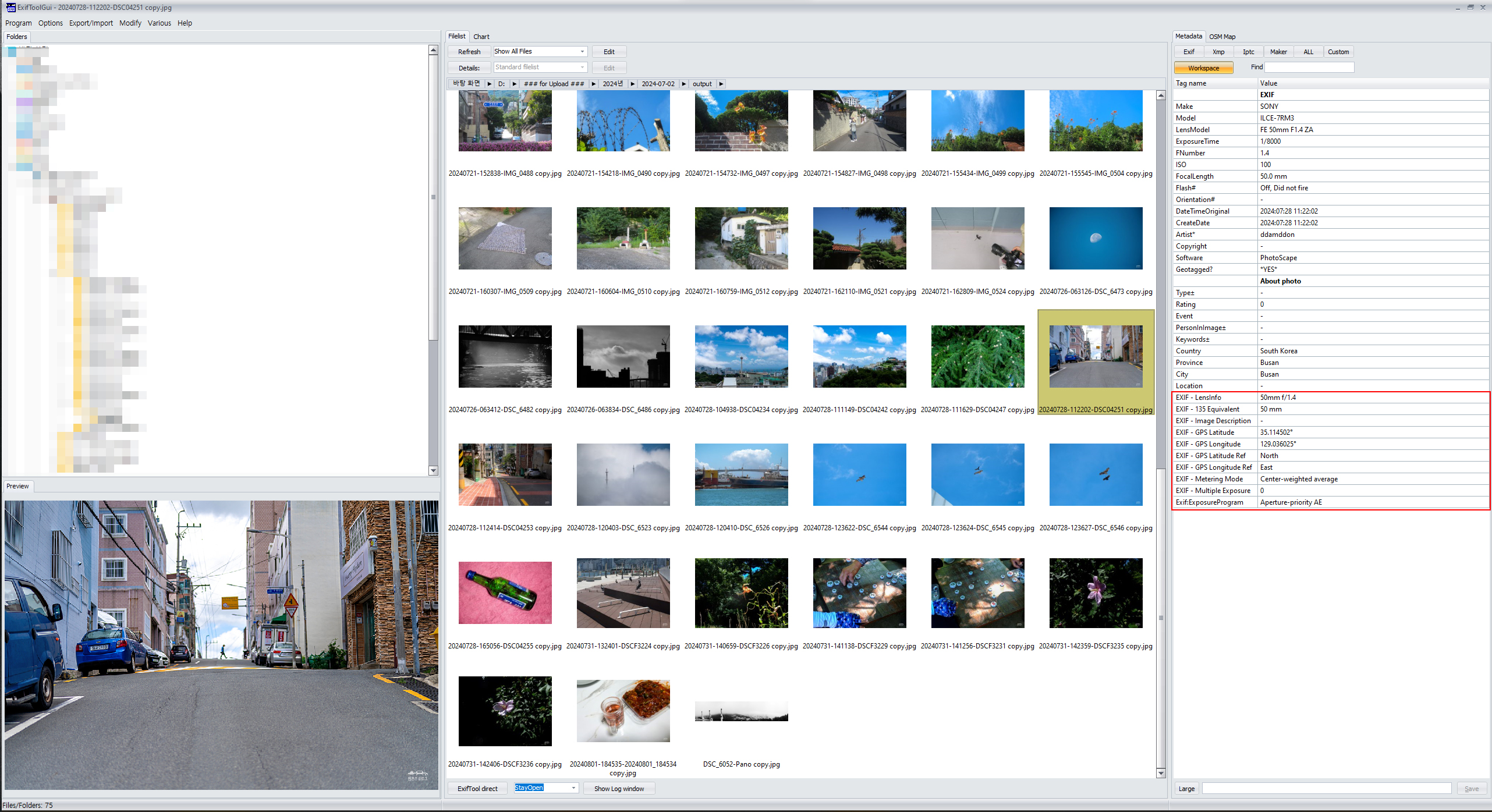Click the arrow after the D: breadcrumb
The image size is (1492, 812).
pyautogui.click(x=515, y=84)
